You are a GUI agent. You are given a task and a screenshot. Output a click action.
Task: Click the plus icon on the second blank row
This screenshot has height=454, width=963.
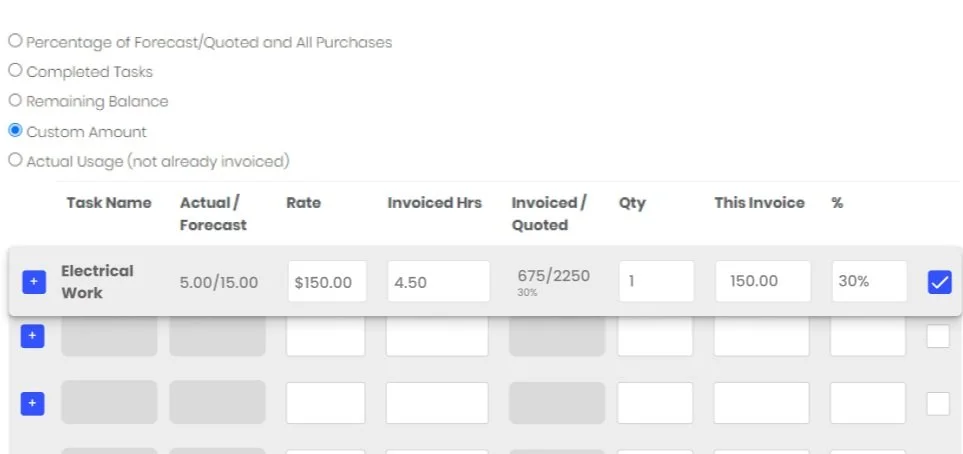coord(33,404)
